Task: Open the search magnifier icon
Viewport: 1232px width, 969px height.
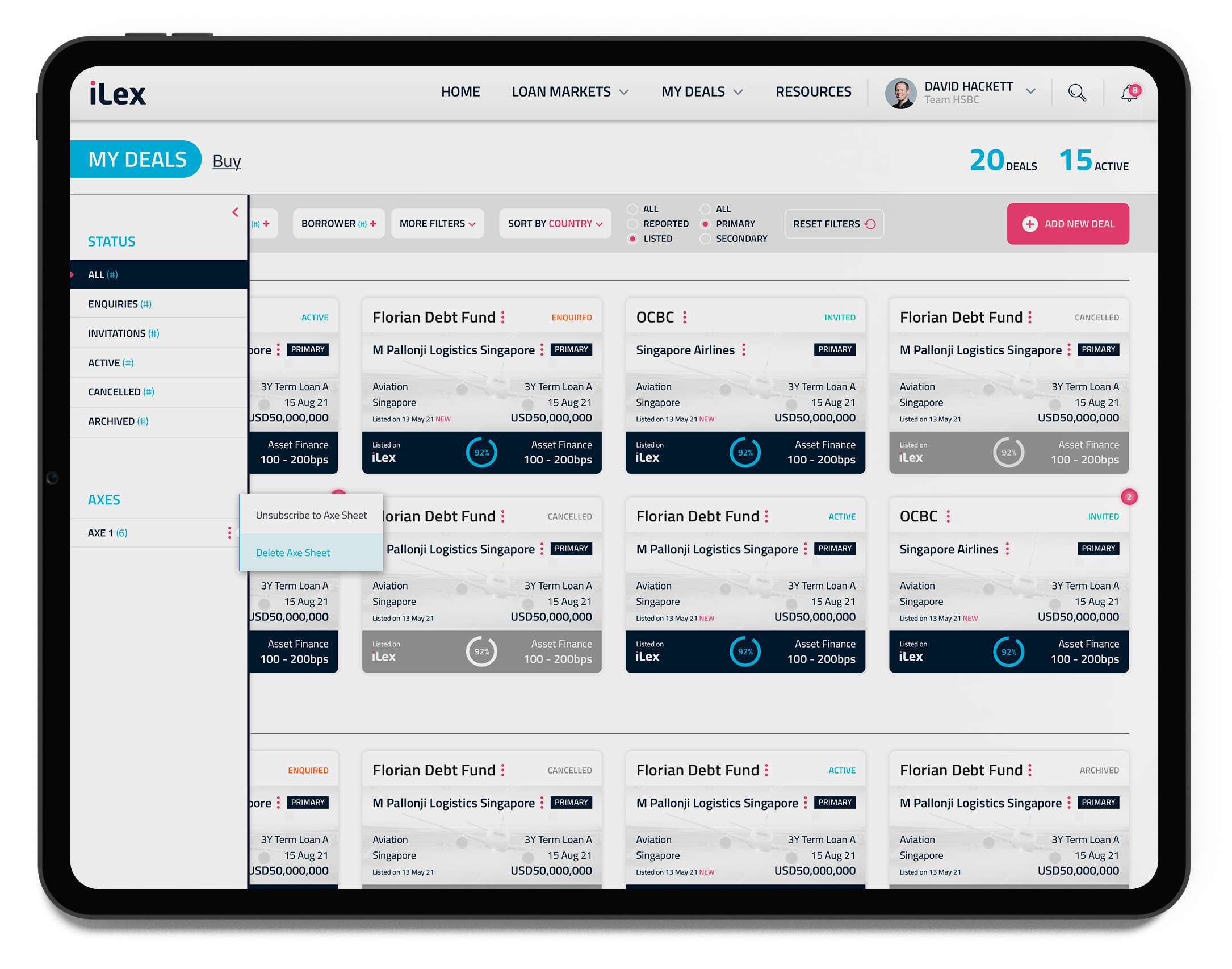Action: click(x=1076, y=92)
